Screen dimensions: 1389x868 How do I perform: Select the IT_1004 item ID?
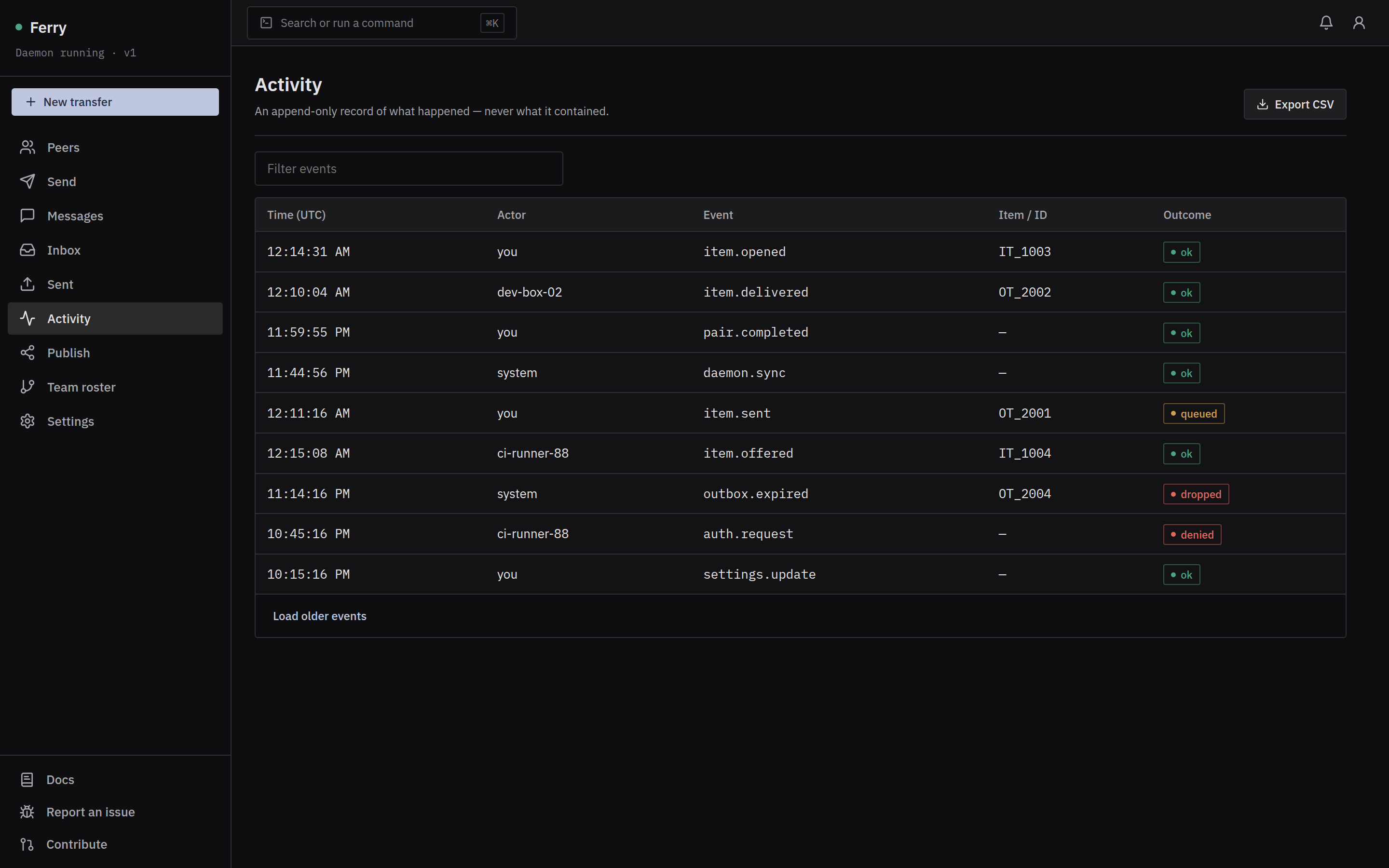click(x=1024, y=453)
